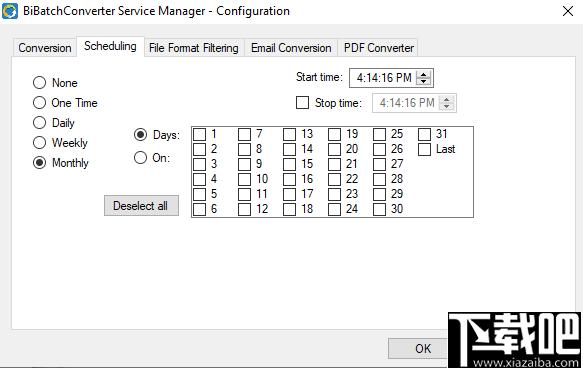This screenshot has width=583, height=368.
Task: Check day 3 checkbox
Action: 199,164
